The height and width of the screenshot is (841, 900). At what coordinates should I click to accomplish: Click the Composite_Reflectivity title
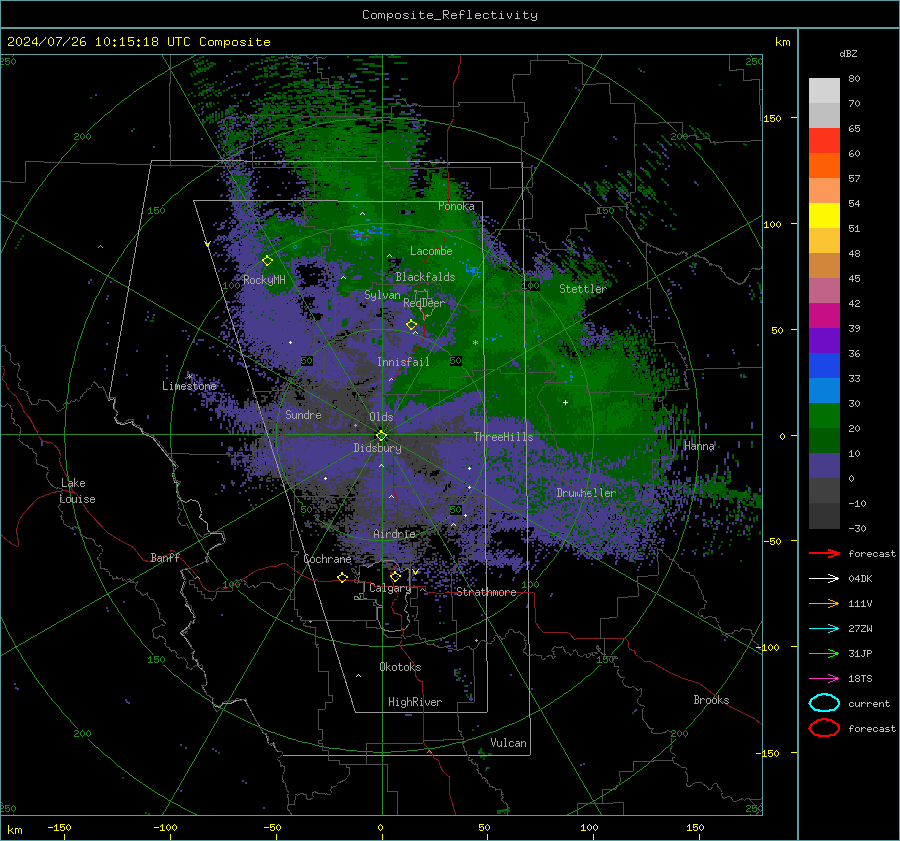tap(450, 15)
